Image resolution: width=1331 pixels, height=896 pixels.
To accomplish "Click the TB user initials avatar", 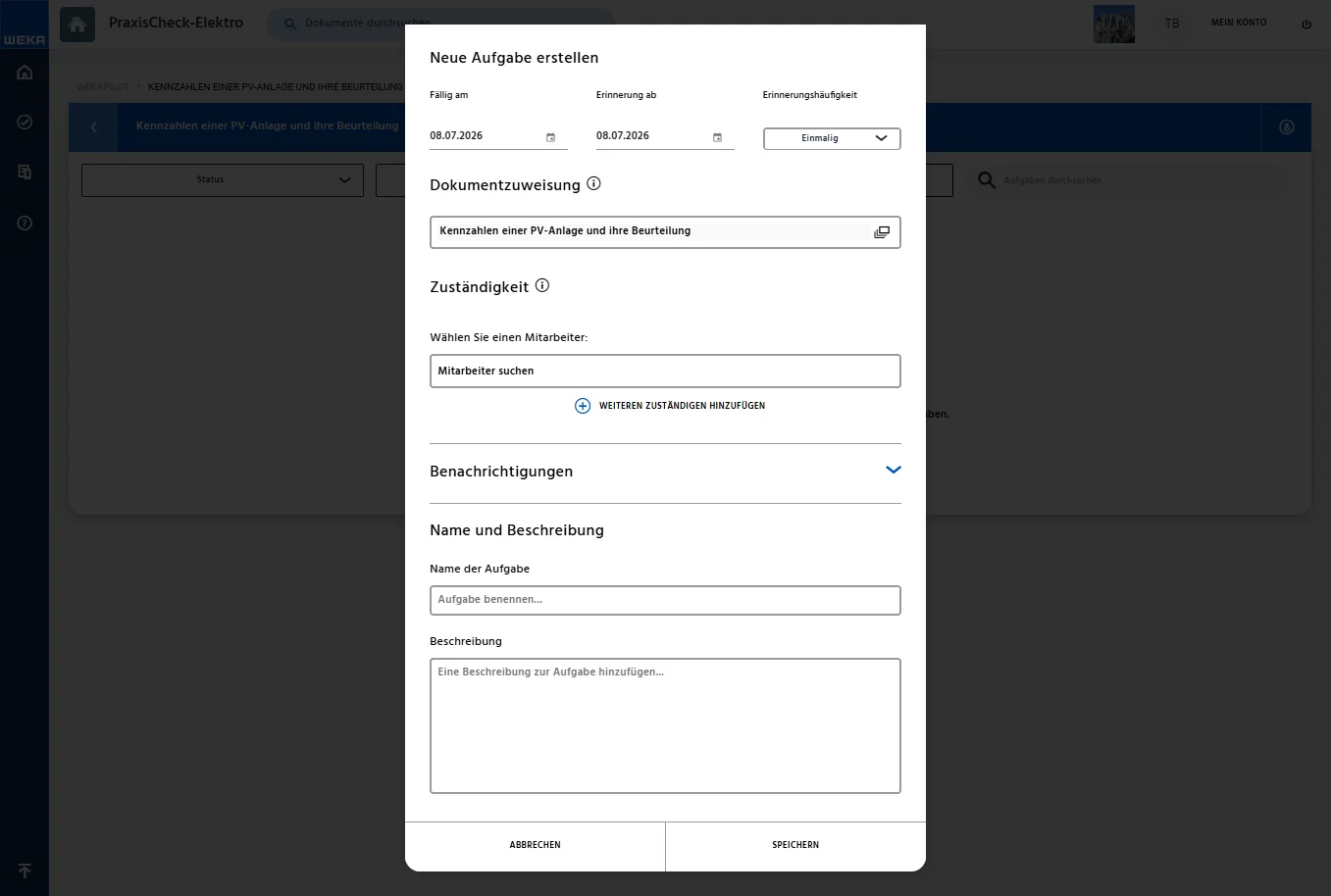I will [x=1172, y=24].
